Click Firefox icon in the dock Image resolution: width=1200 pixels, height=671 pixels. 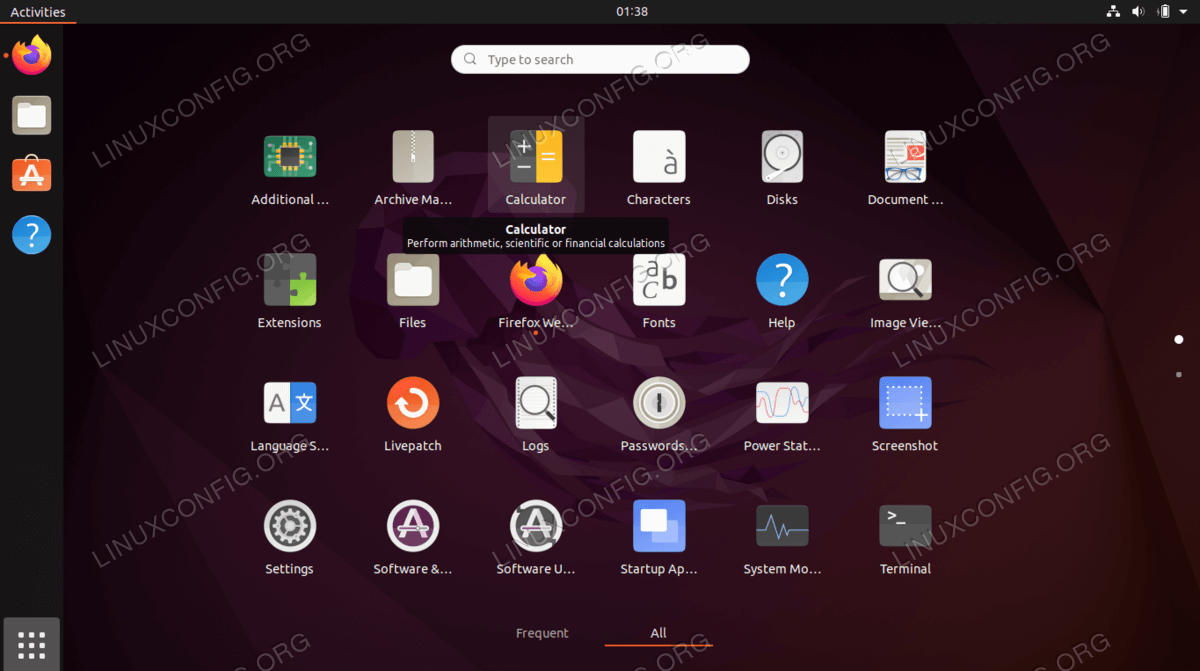pyautogui.click(x=32, y=55)
